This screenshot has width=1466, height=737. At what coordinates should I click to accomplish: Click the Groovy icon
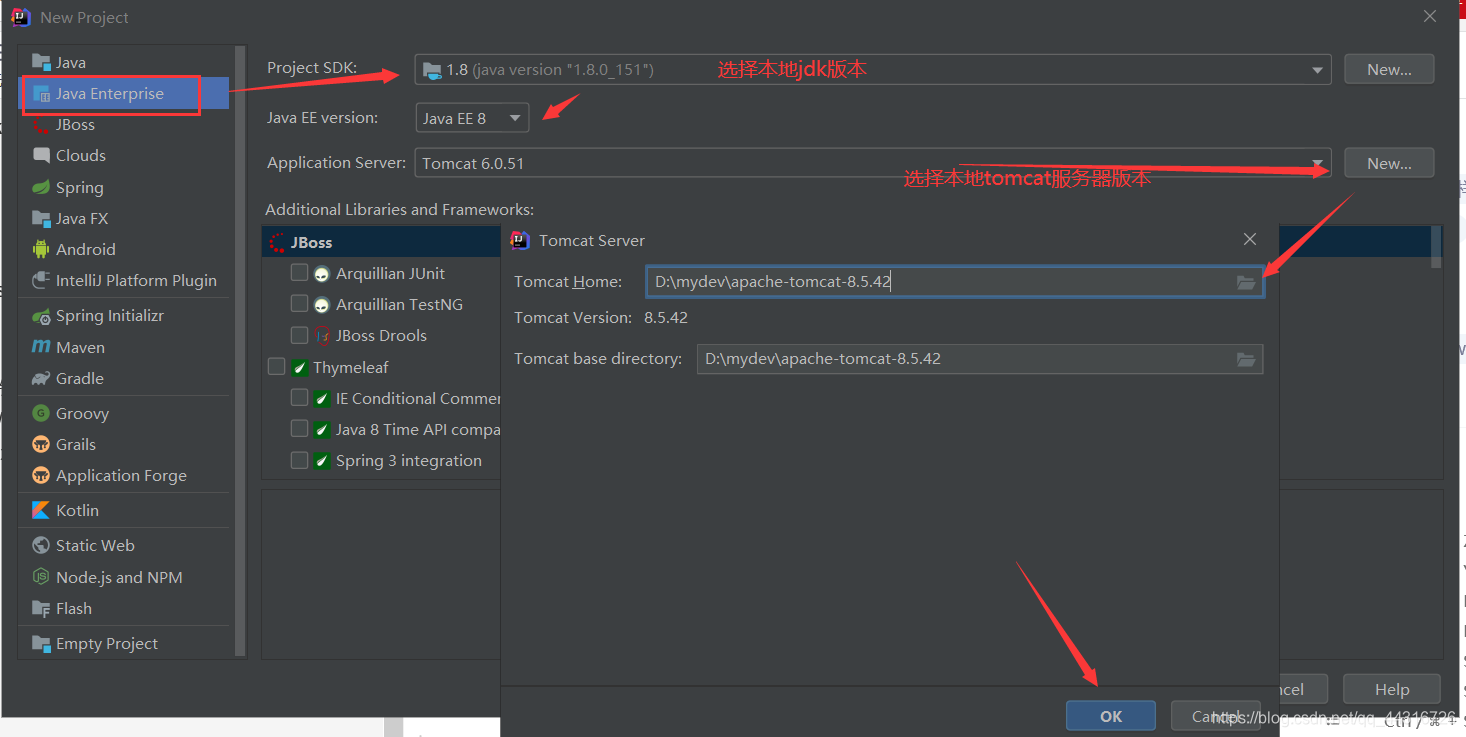pos(41,413)
